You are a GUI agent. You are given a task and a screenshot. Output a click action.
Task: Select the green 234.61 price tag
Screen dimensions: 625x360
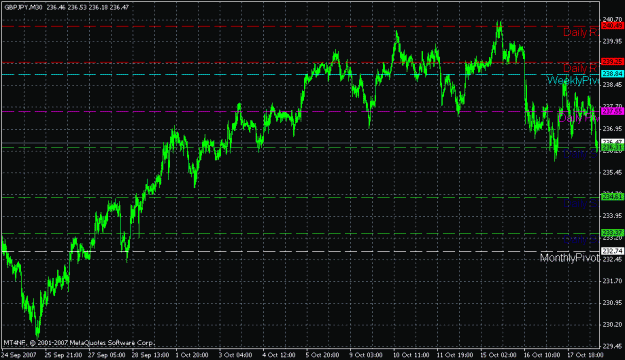click(612, 197)
